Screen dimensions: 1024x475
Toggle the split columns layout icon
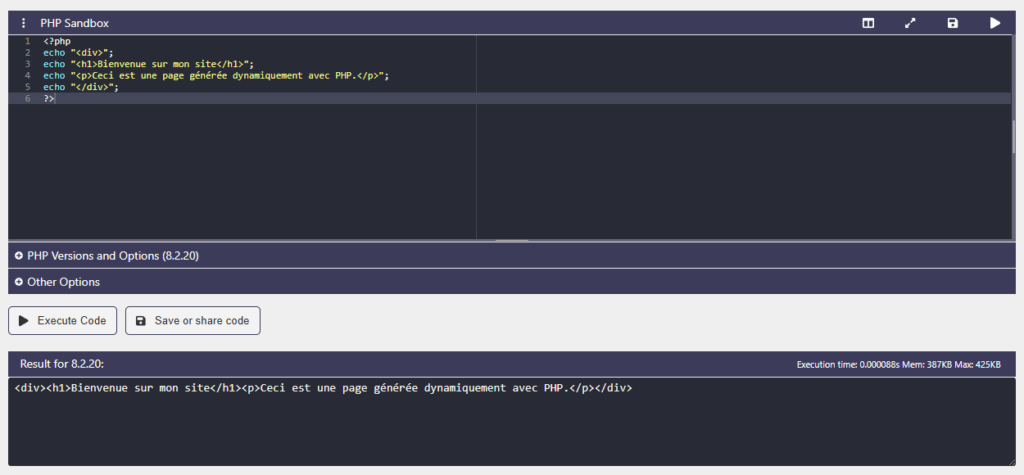click(868, 23)
